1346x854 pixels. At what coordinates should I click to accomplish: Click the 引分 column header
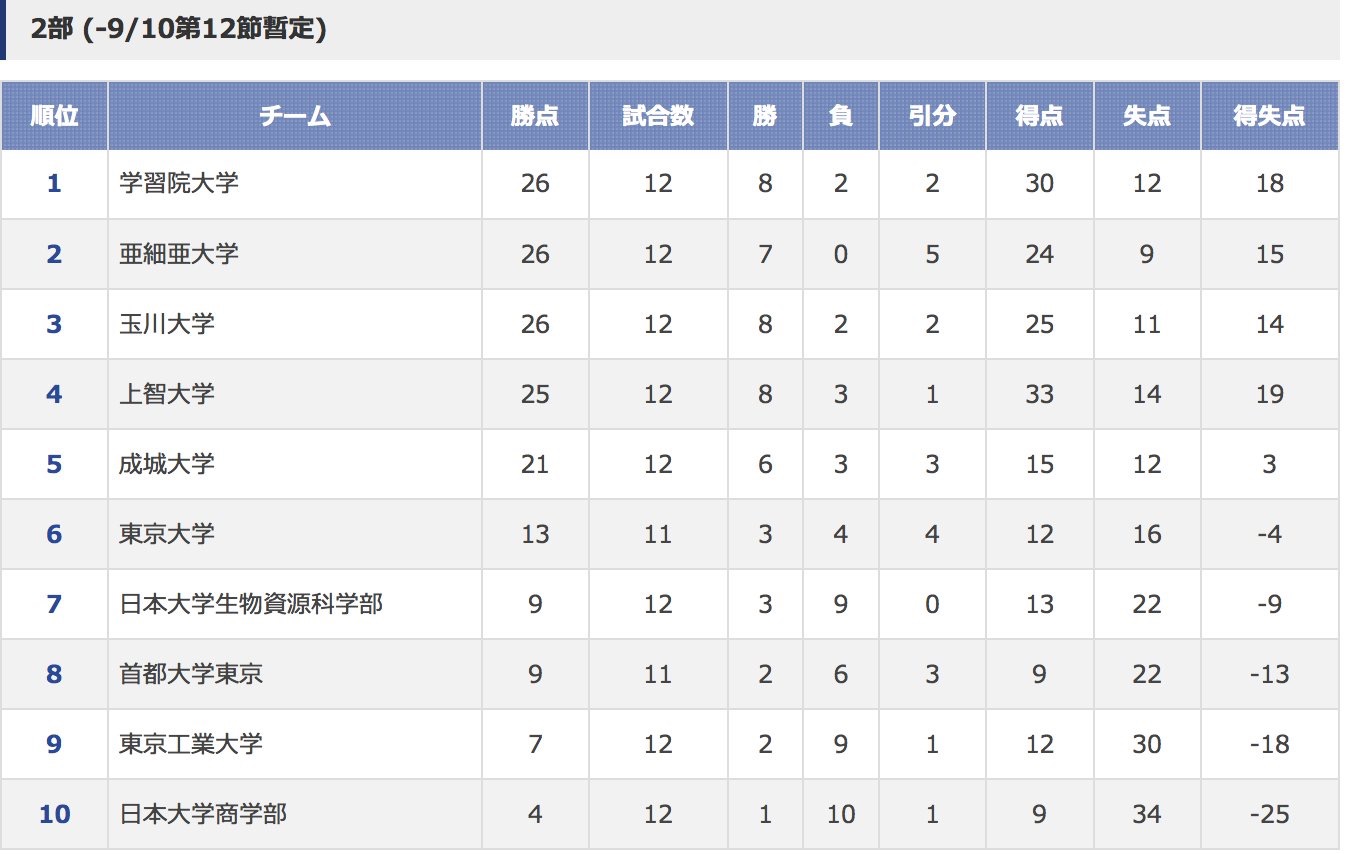click(x=932, y=116)
